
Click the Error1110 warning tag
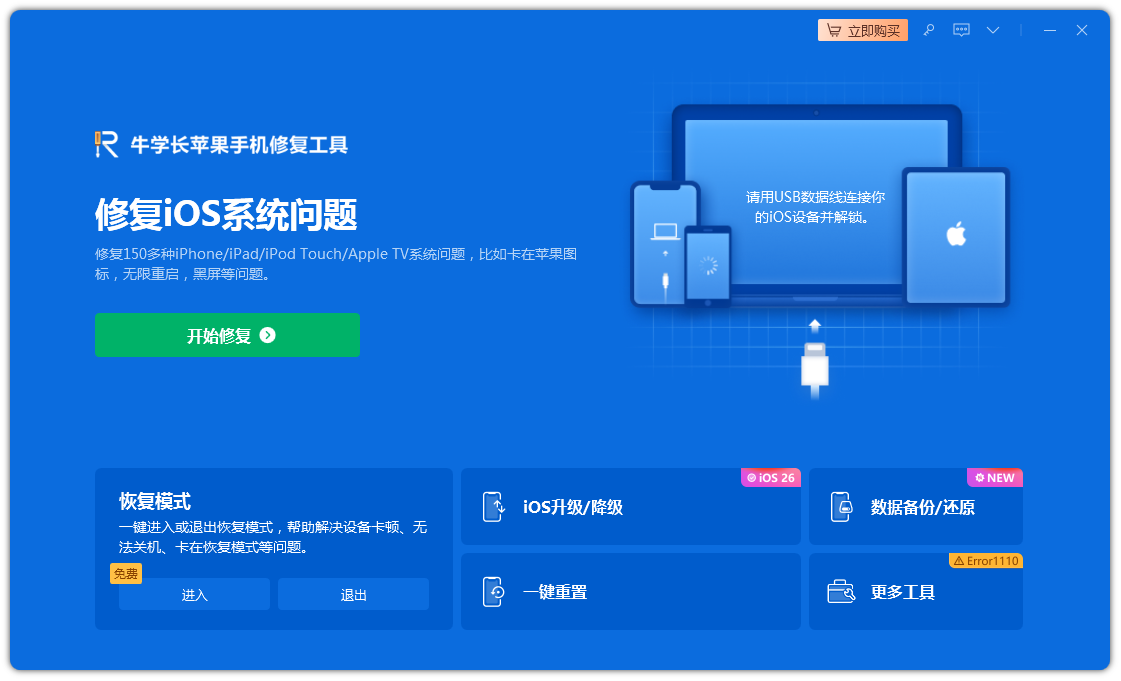click(x=985, y=561)
